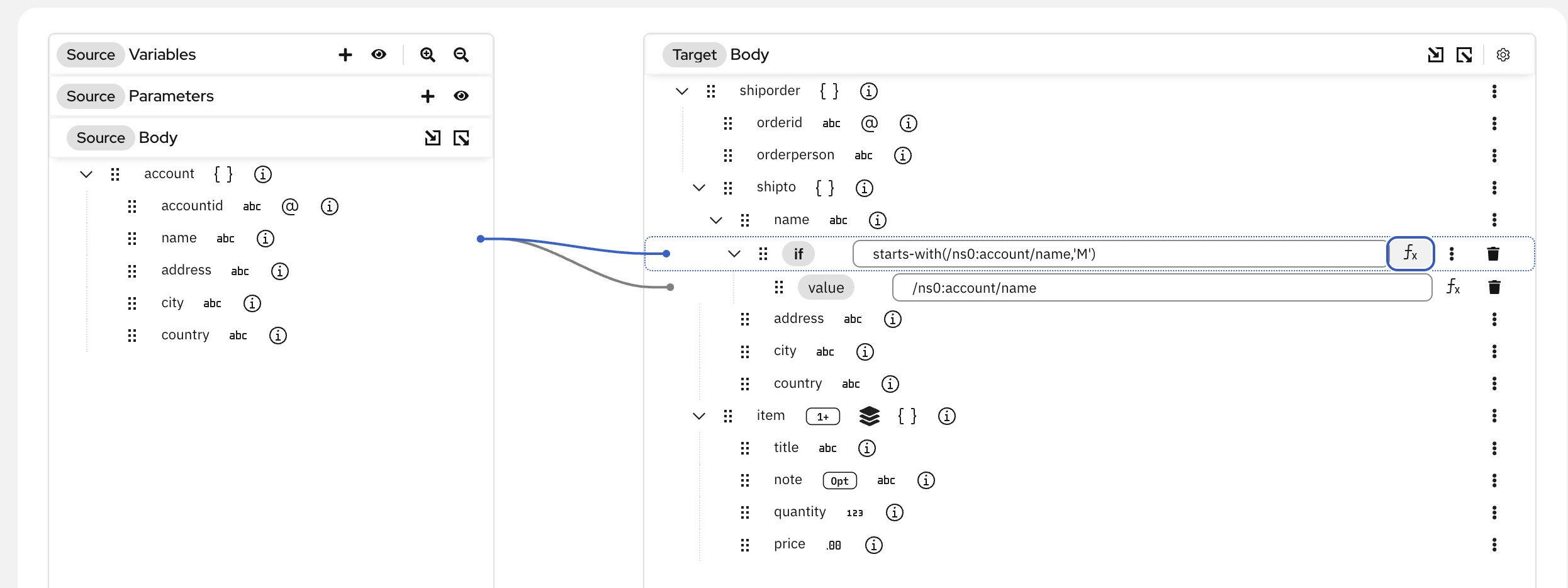
Task: Edit the /ns0:account/name value expression
Action: tap(1162, 288)
